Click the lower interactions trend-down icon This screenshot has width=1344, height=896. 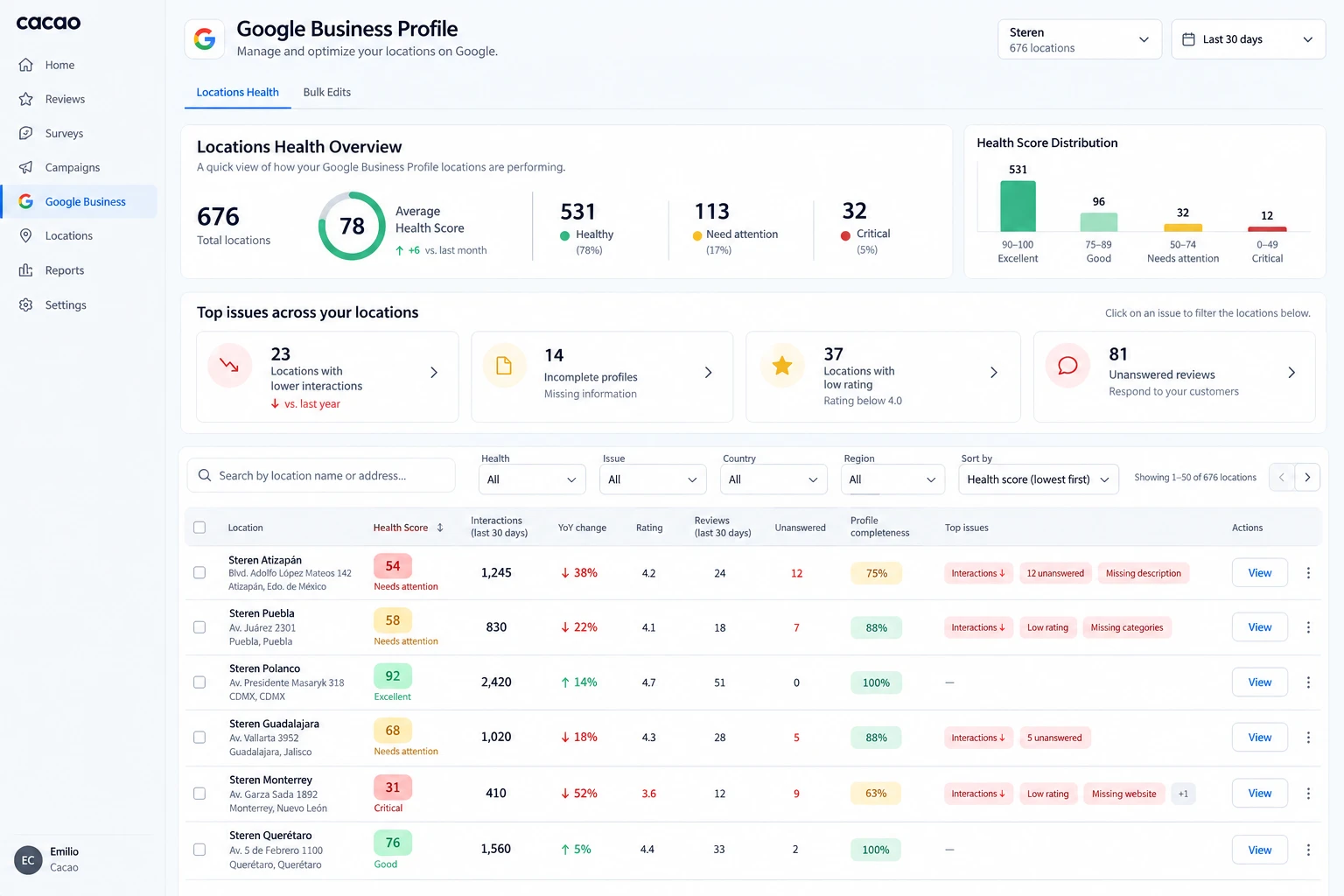point(229,365)
